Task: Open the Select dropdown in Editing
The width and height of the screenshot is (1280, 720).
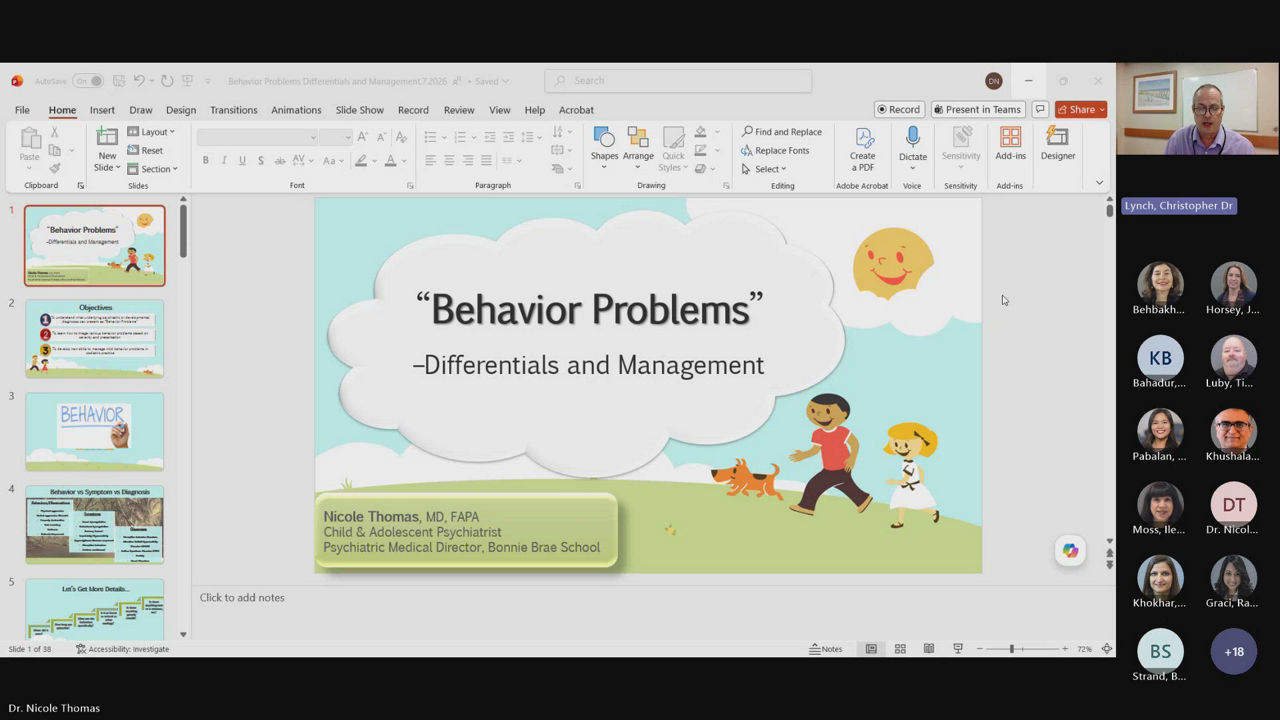Action: (764, 169)
